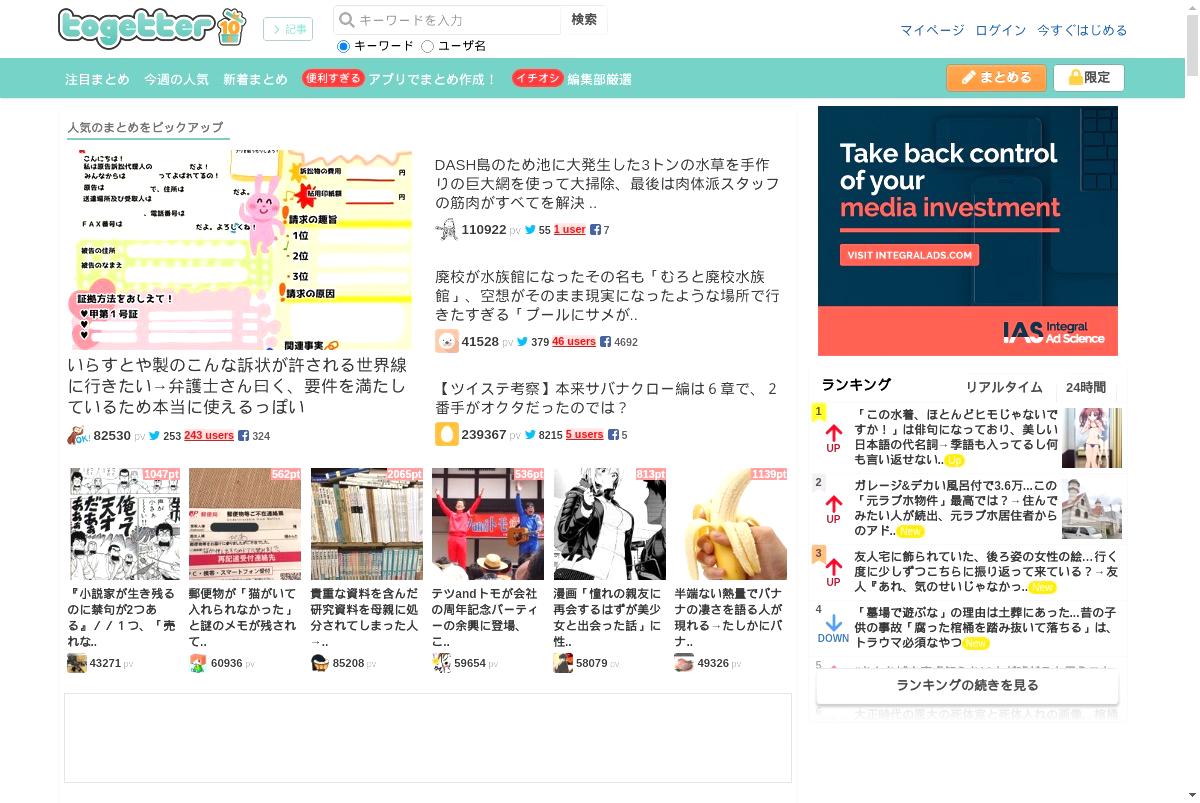Click author avatar next to 85208 pv
The height and width of the screenshot is (803, 1200).
[320, 663]
